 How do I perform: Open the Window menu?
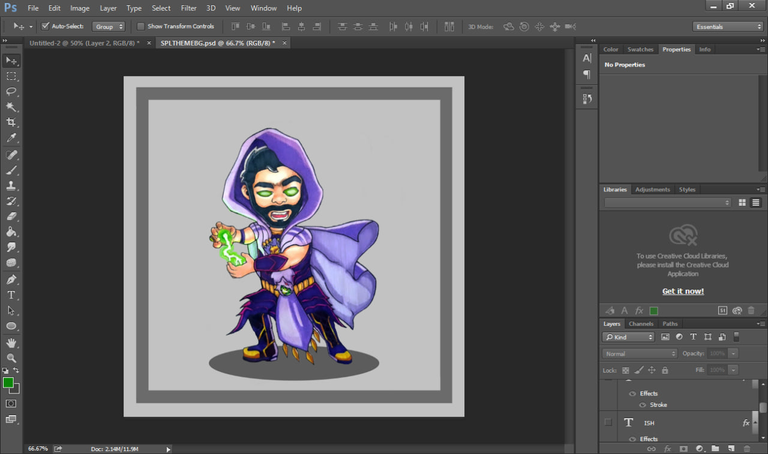tap(264, 8)
